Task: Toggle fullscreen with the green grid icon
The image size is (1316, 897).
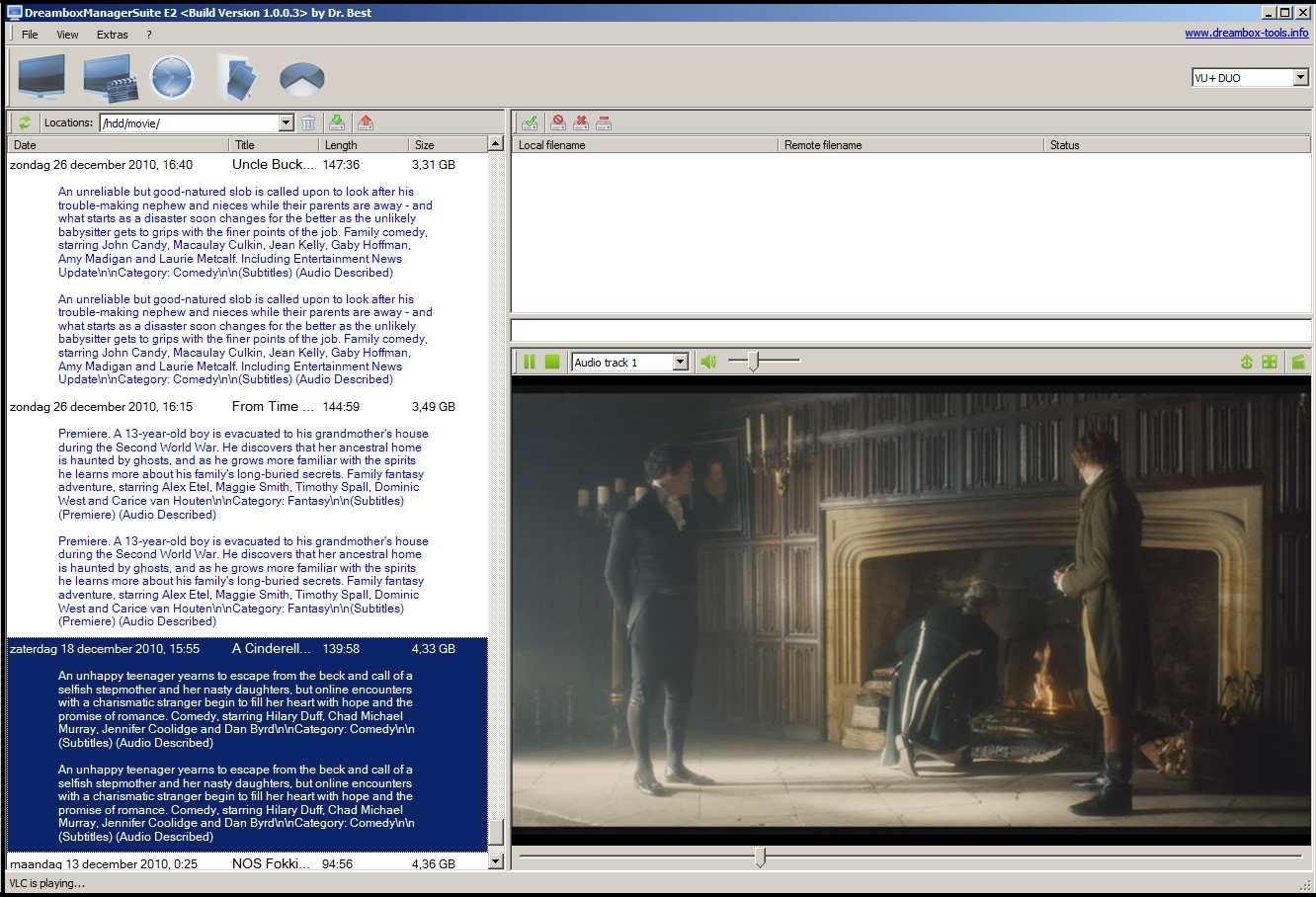Action: [x=1270, y=363]
